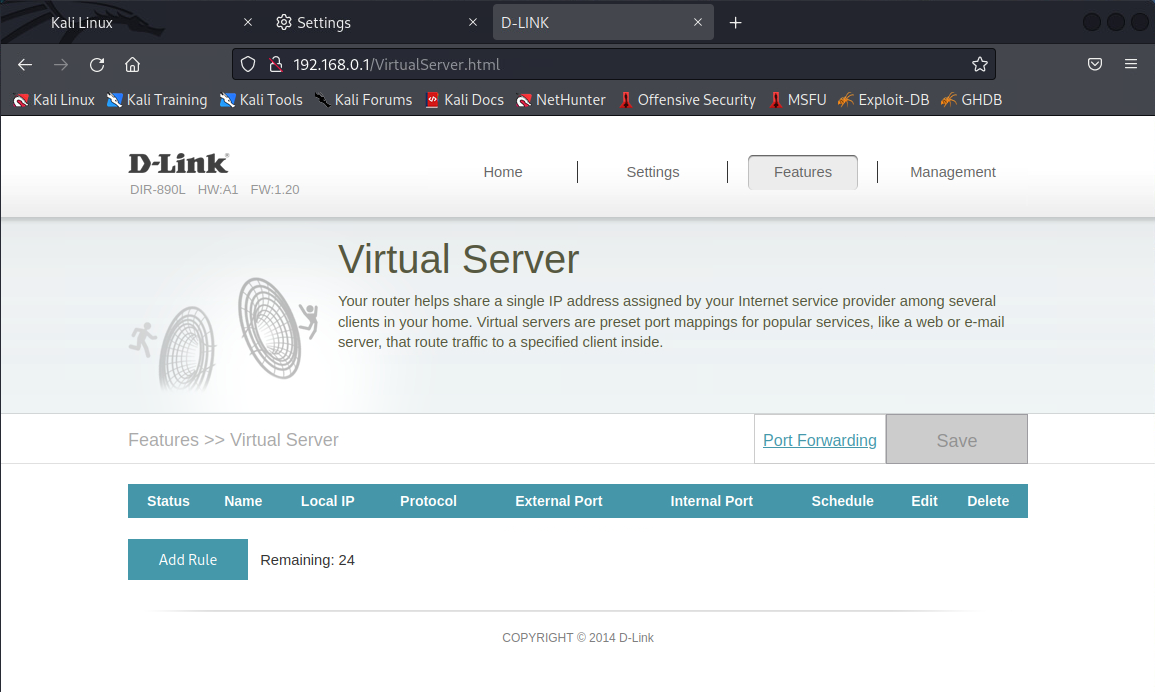The image size is (1155, 692).
Task: Switch to the Settings browser tab
Action: tap(376, 22)
